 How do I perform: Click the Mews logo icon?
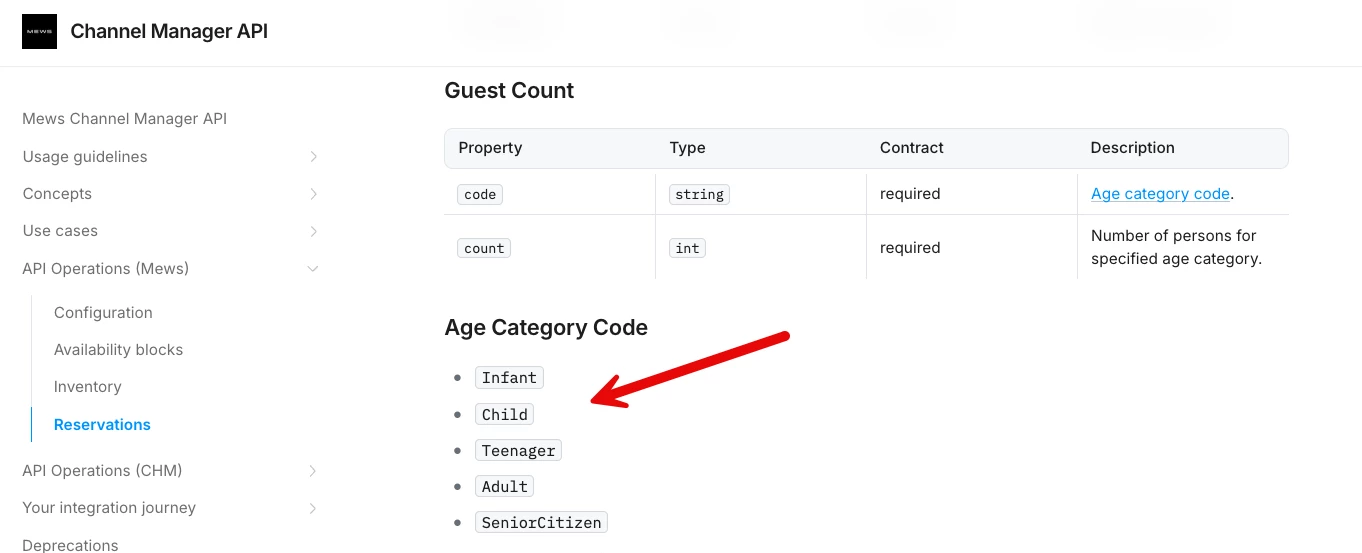click(x=39, y=32)
